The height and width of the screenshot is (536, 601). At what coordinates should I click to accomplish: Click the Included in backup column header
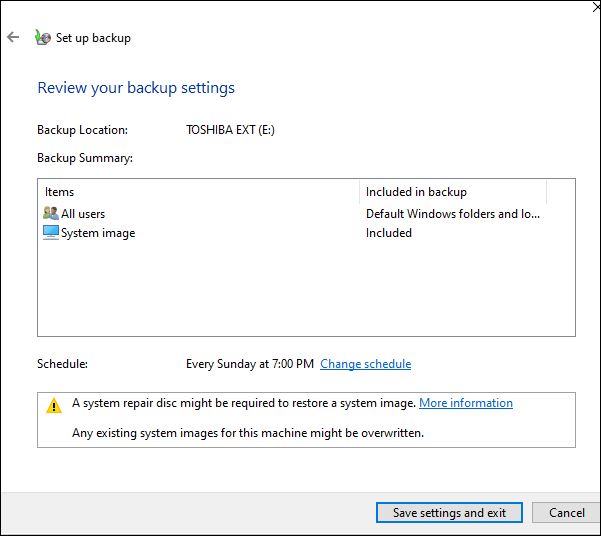click(416, 191)
